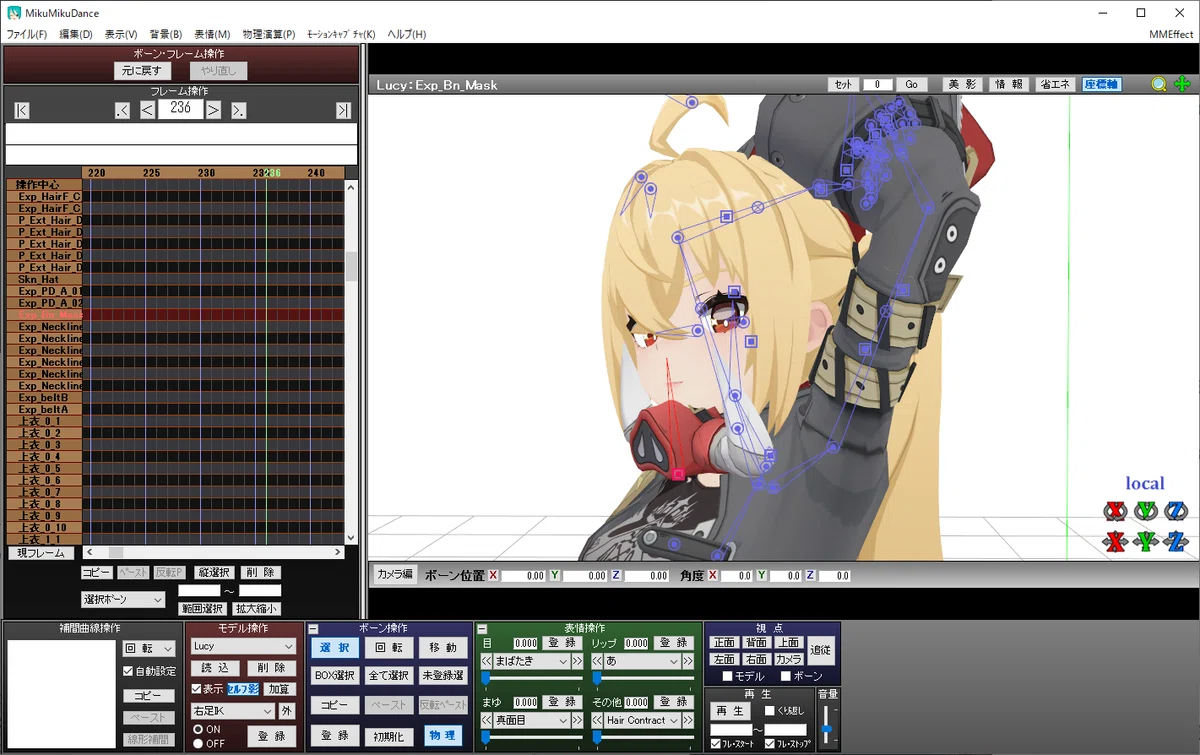Click the 全て選択 button
The height and width of the screenshot is (755, 1200).
pyautogui.click(x=388, y=676)
